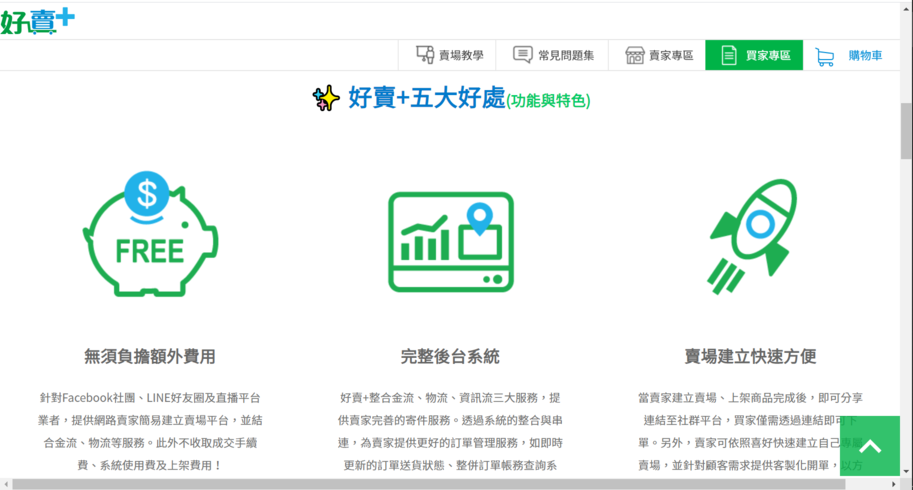Click the horizontal scrollbar thumb
Image resolution: width=913 pixels, height=490 pixels.
click(x=429, y=484)
